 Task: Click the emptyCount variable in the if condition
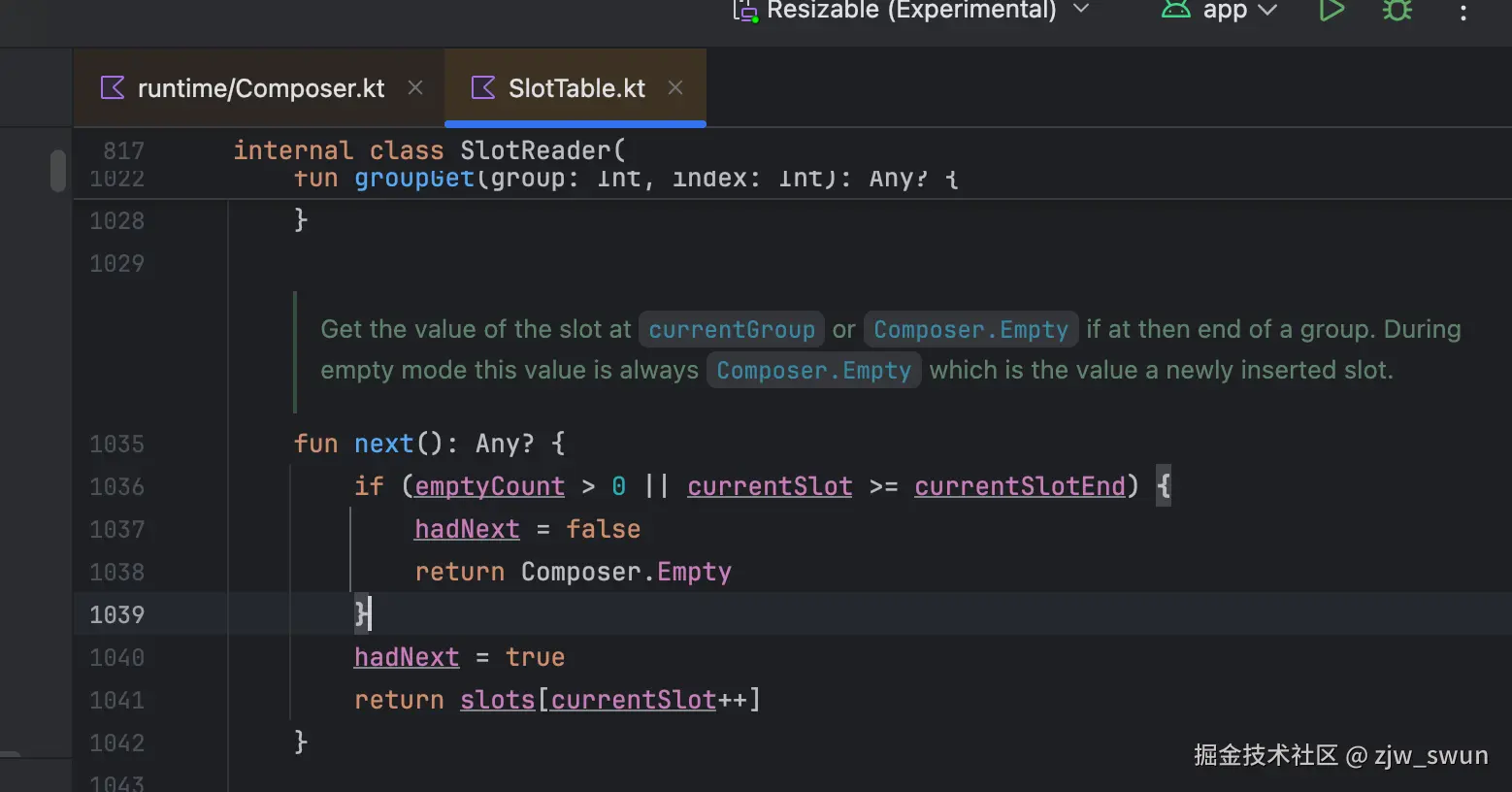pos(489,486)
